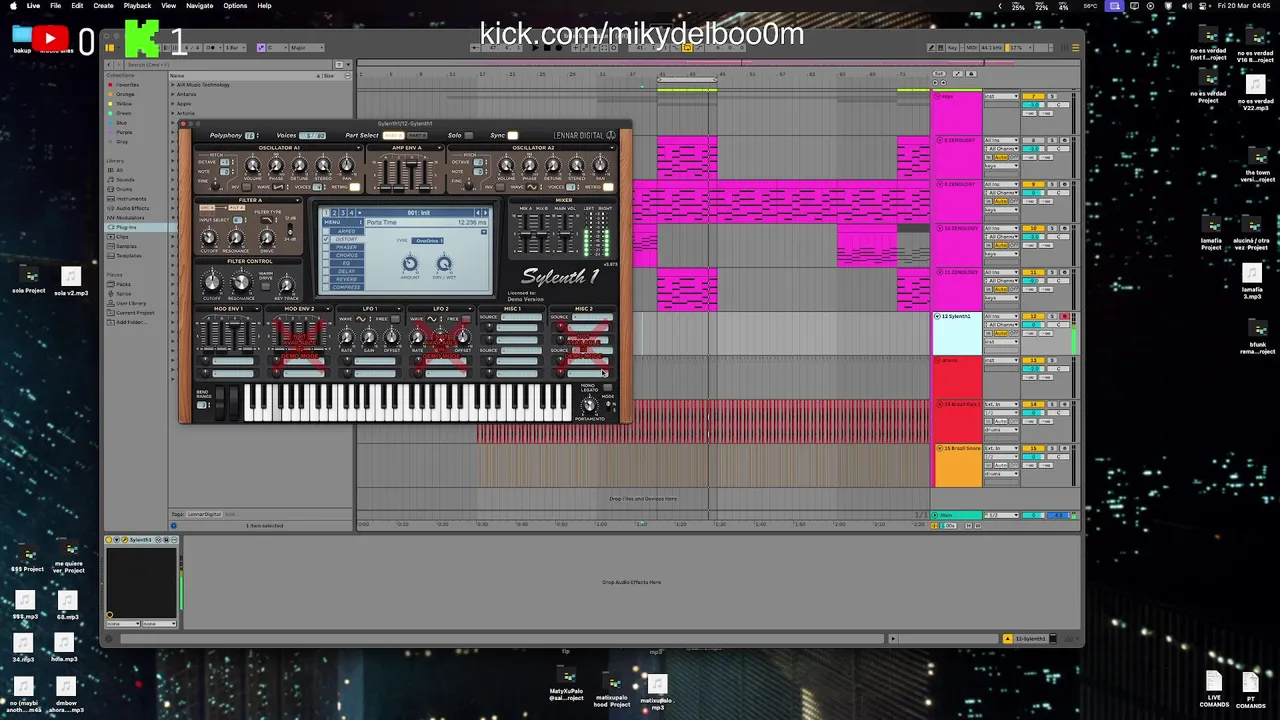Click distortion Amount knob
Viewport: 1280px width, 720px height.
point(410,264)
